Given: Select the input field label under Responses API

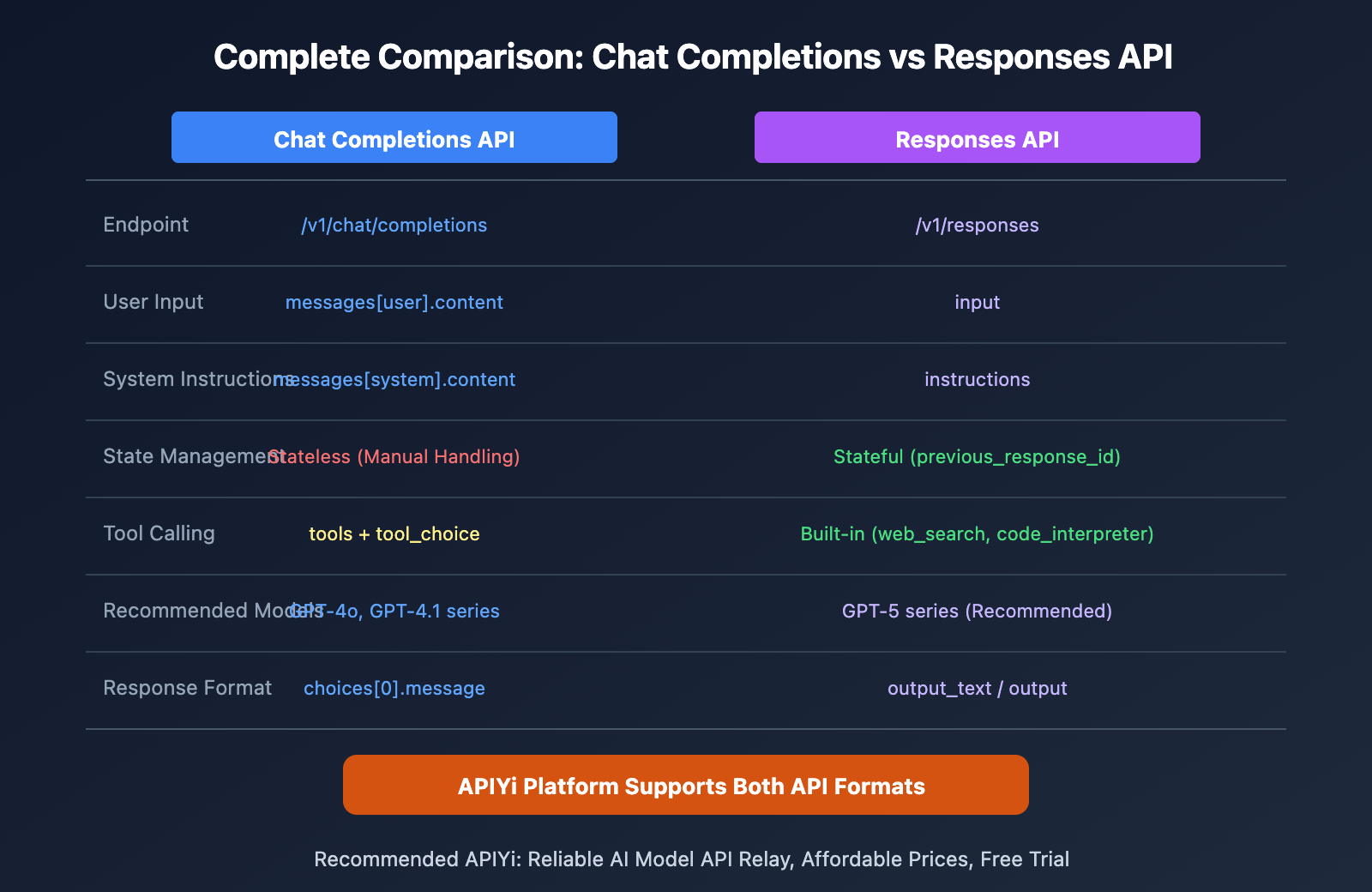Looking at the screenshot, I should [x=977, y=302].
